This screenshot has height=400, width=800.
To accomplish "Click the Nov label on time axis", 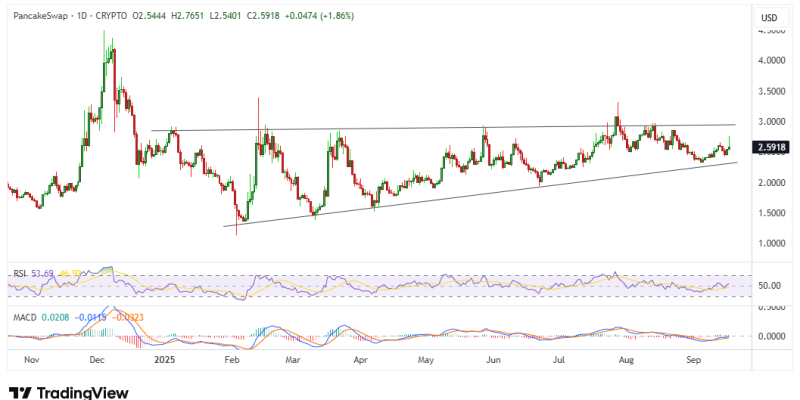I will (32, 360).
